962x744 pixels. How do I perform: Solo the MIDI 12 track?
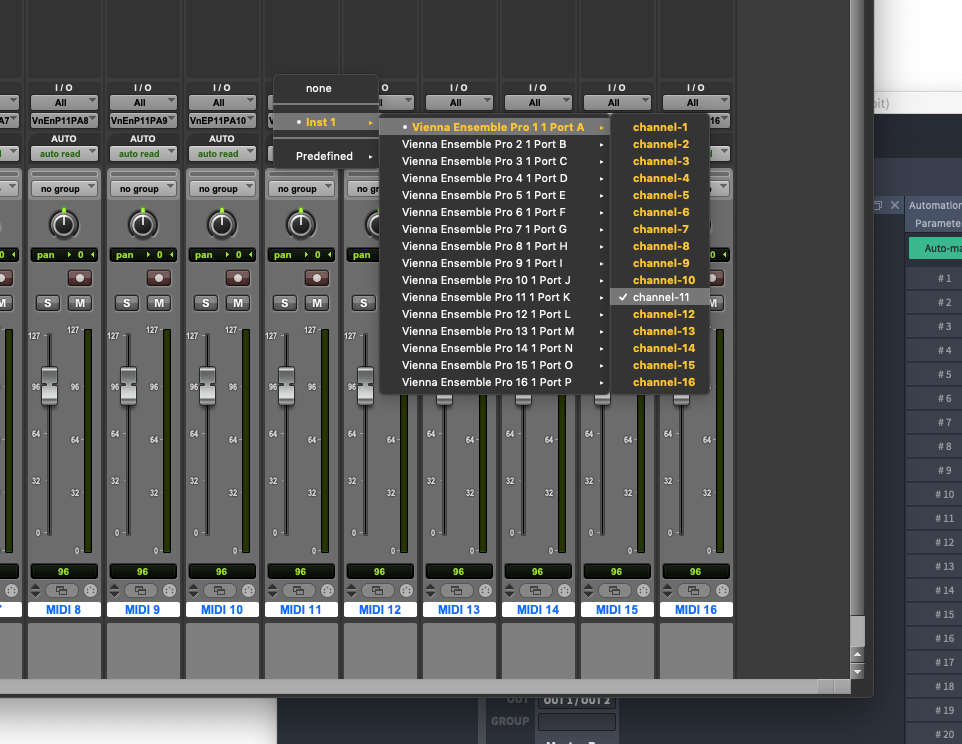tap(364, 303)
